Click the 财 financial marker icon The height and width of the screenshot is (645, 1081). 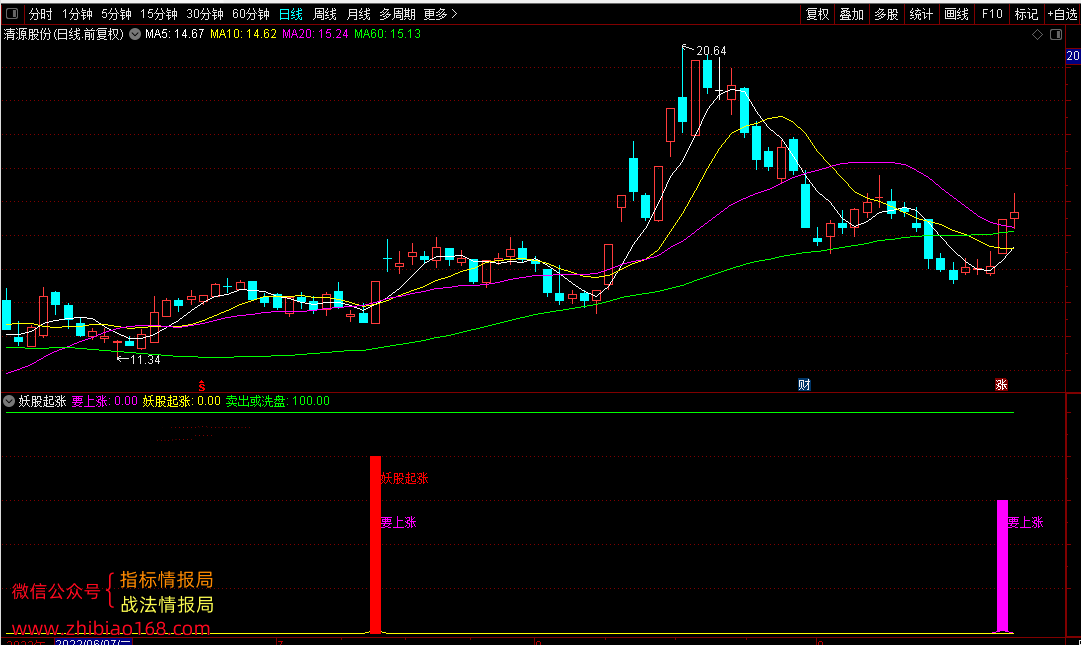(x=804, y=385)
